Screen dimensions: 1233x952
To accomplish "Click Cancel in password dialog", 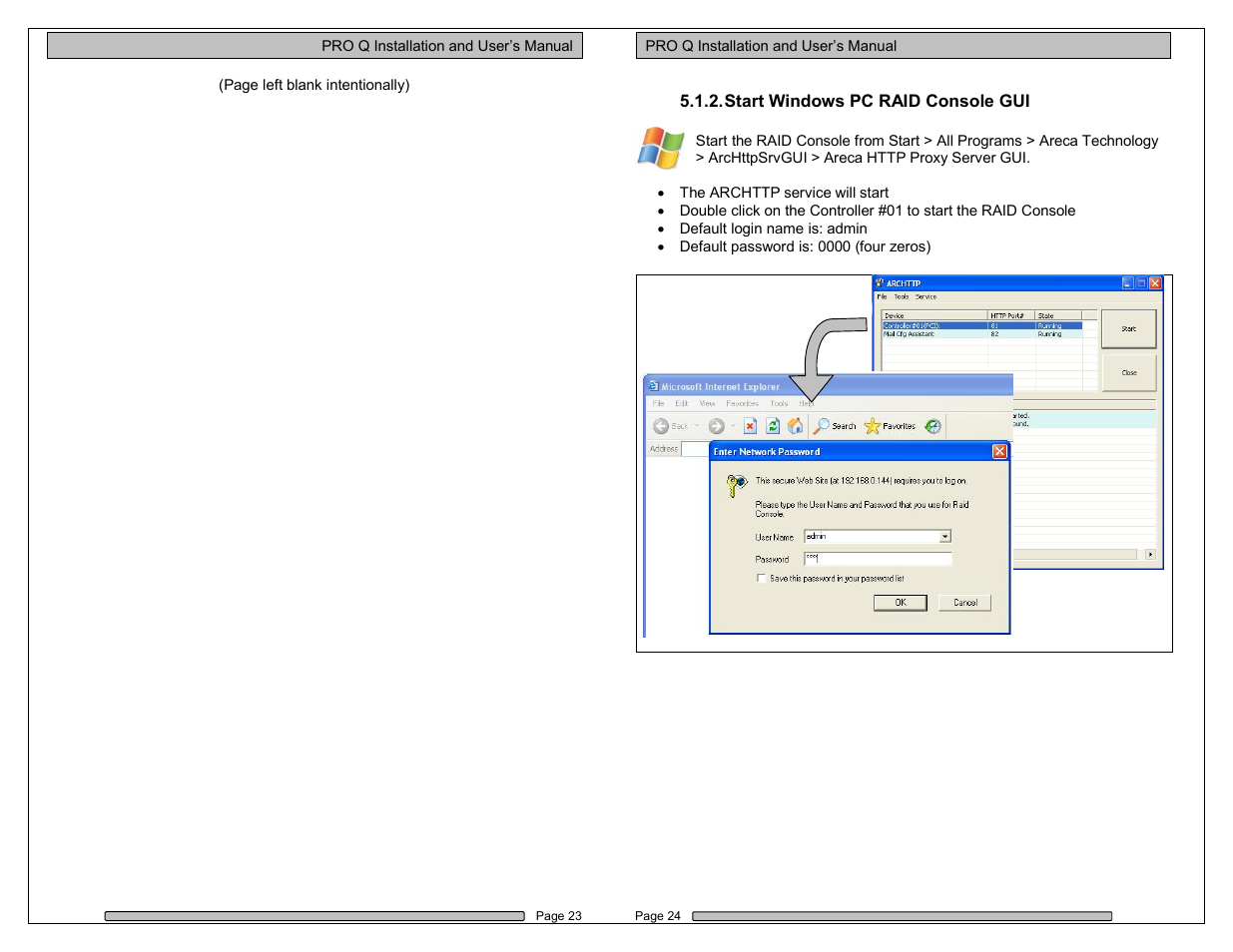I will 964,603.
